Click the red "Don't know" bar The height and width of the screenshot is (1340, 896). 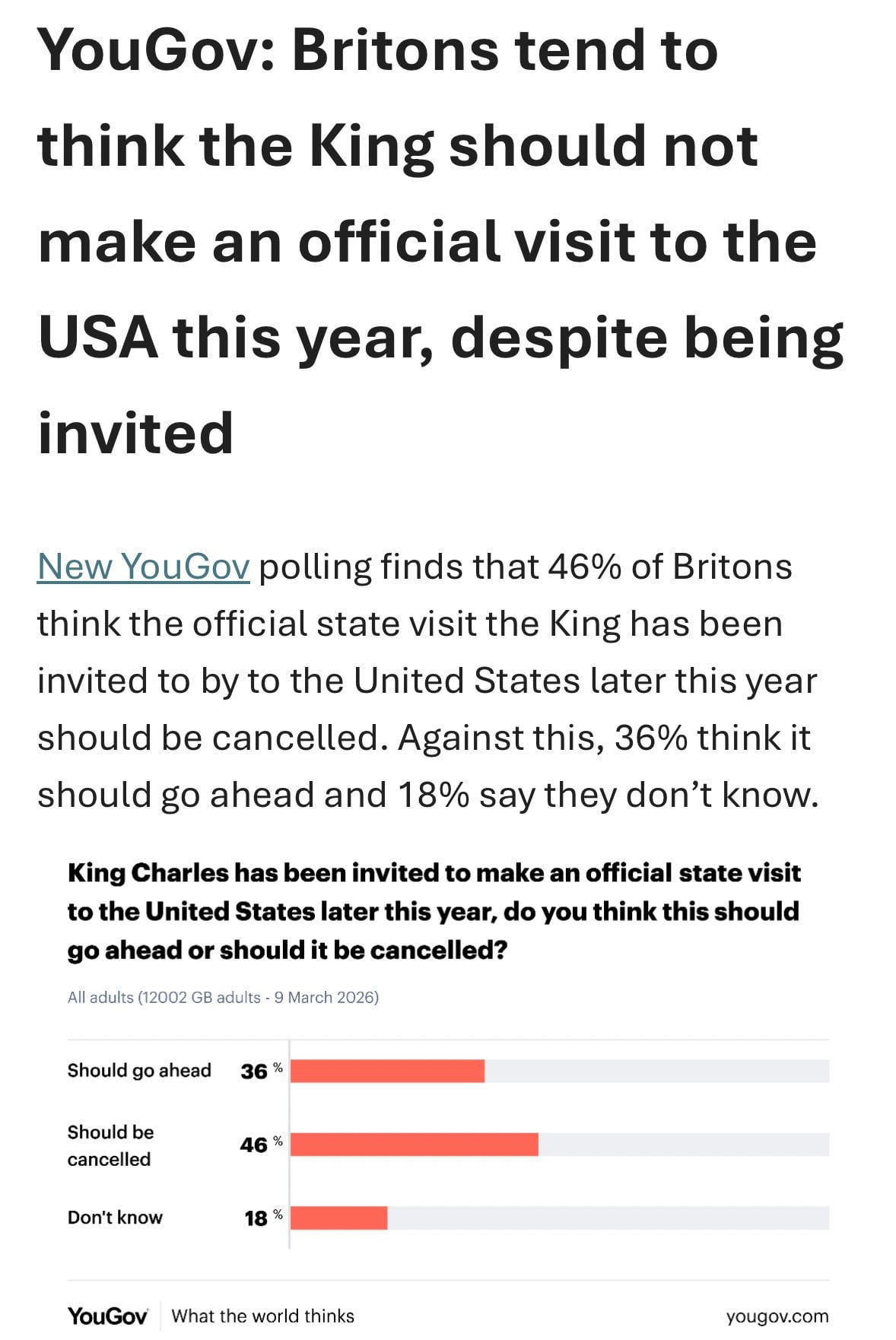[x=338, y=1218]
